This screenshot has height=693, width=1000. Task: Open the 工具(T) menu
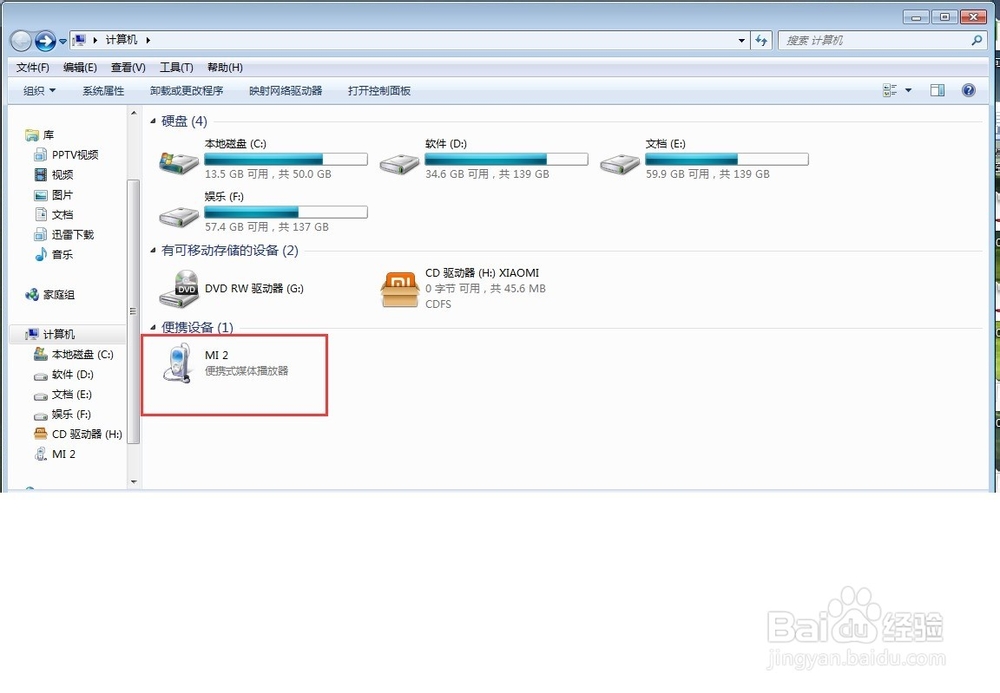coord(177,68)
